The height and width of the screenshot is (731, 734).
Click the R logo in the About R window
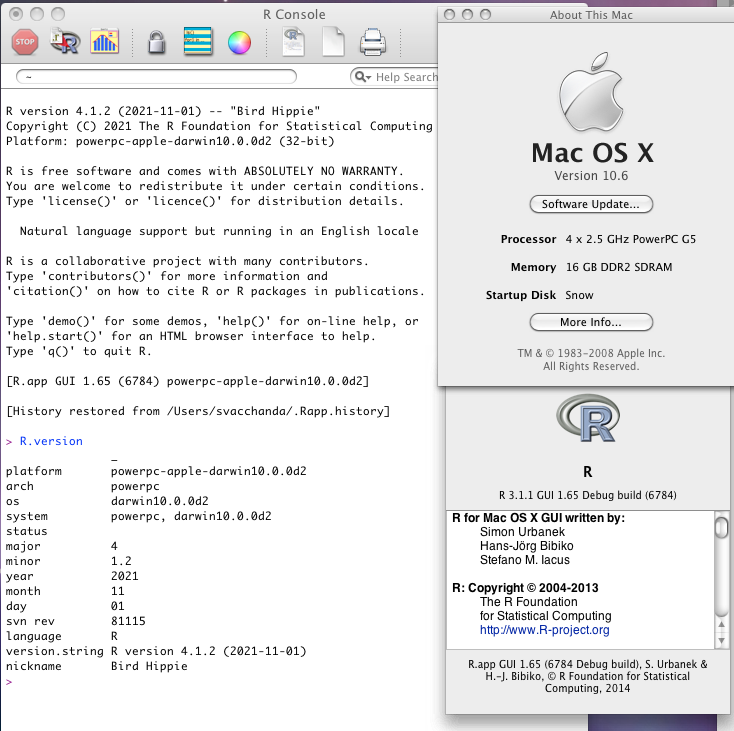588,418
